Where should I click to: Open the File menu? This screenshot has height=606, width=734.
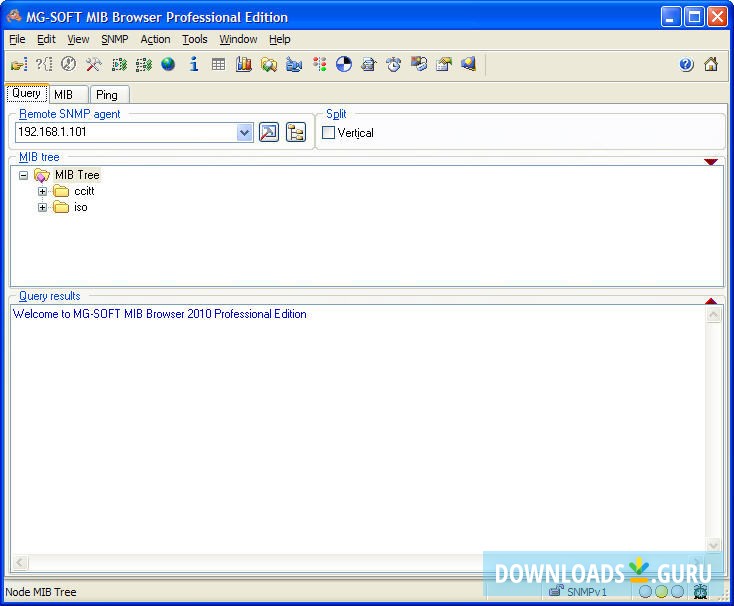pyautogui.click(x=17, y=39)
